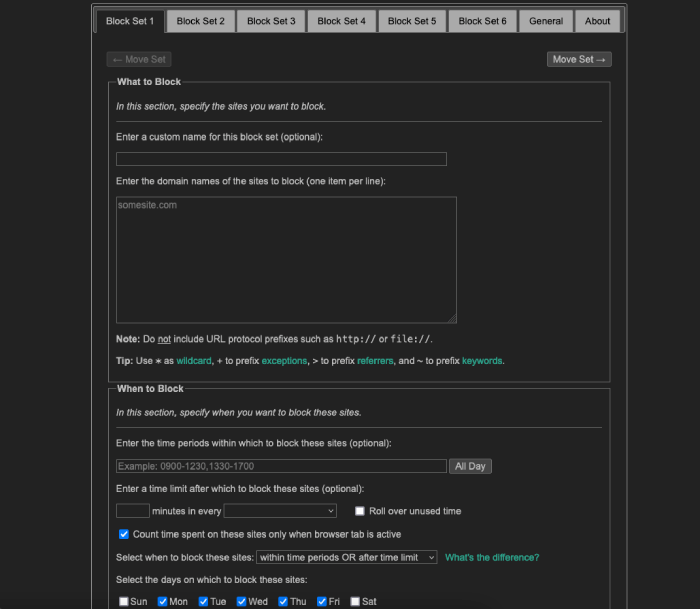Uncheck the Mon day checkbox

point(162,601)
